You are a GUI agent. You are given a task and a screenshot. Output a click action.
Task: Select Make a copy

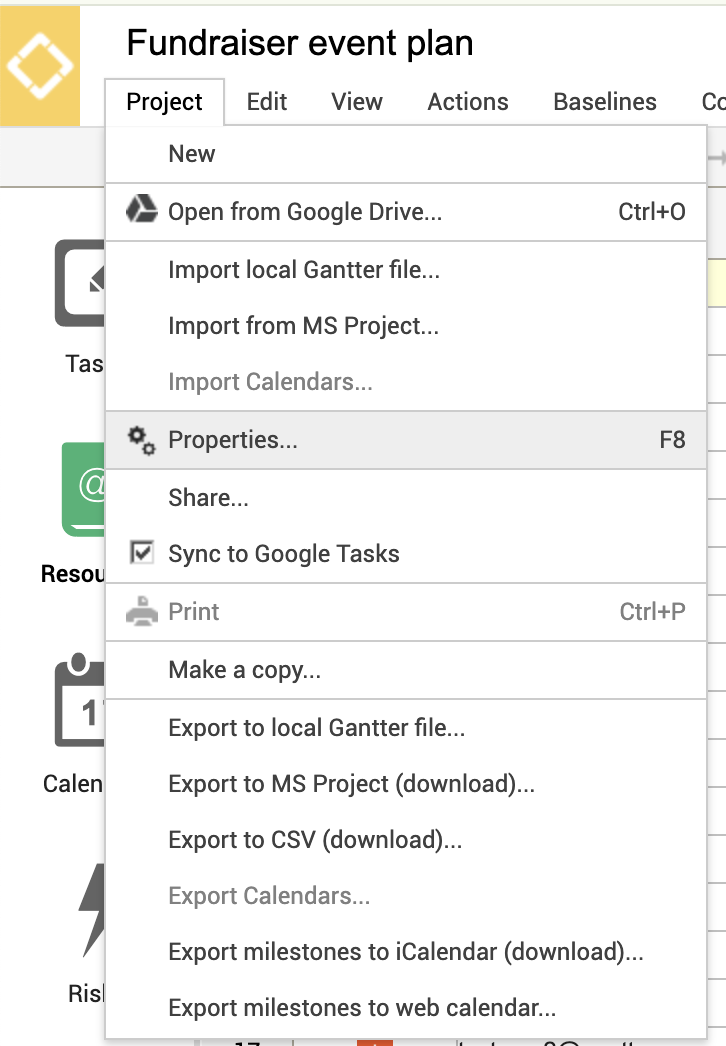click(406, 670)
